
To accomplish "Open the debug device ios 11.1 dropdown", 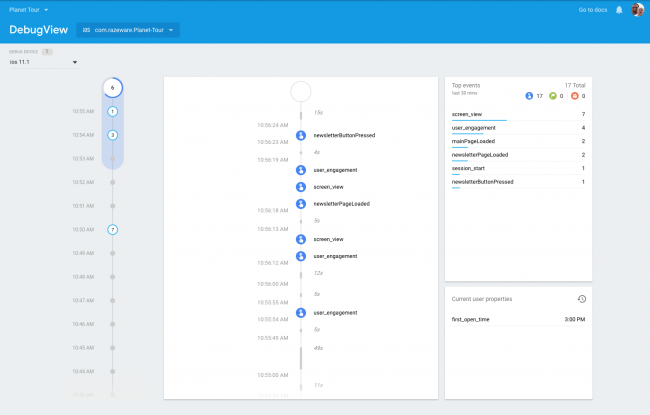I will (x=43, y=63).
